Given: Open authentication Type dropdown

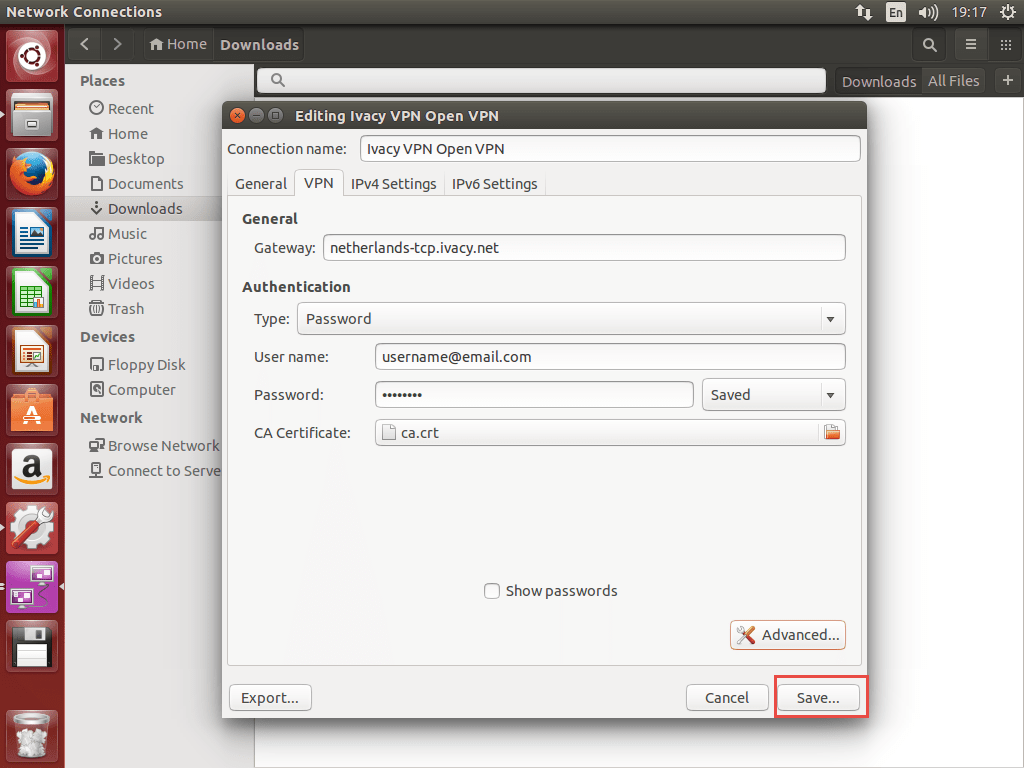Looking at the screenshot, I should (571, 319).
